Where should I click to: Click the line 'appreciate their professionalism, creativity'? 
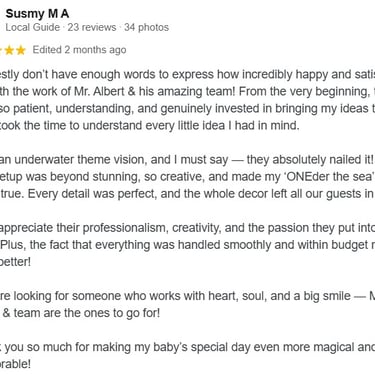point(109,228)
